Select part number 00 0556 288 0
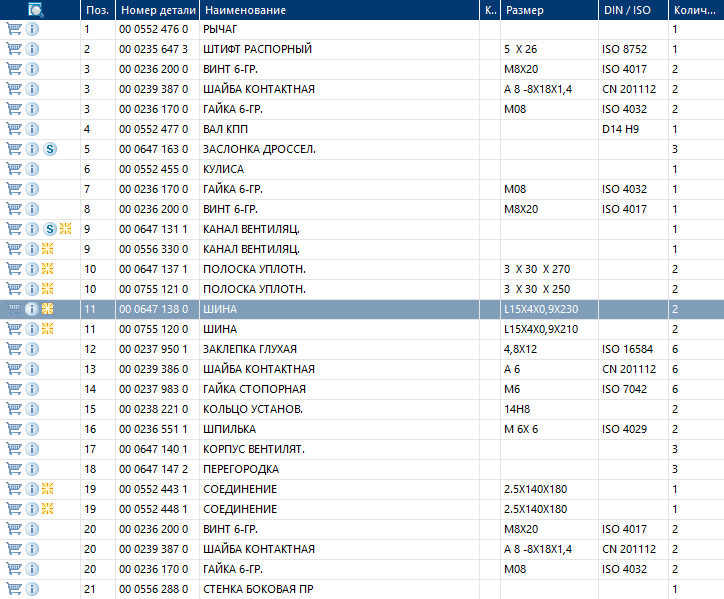The width and height of the screenshot is (724, 599). [154, 589]
